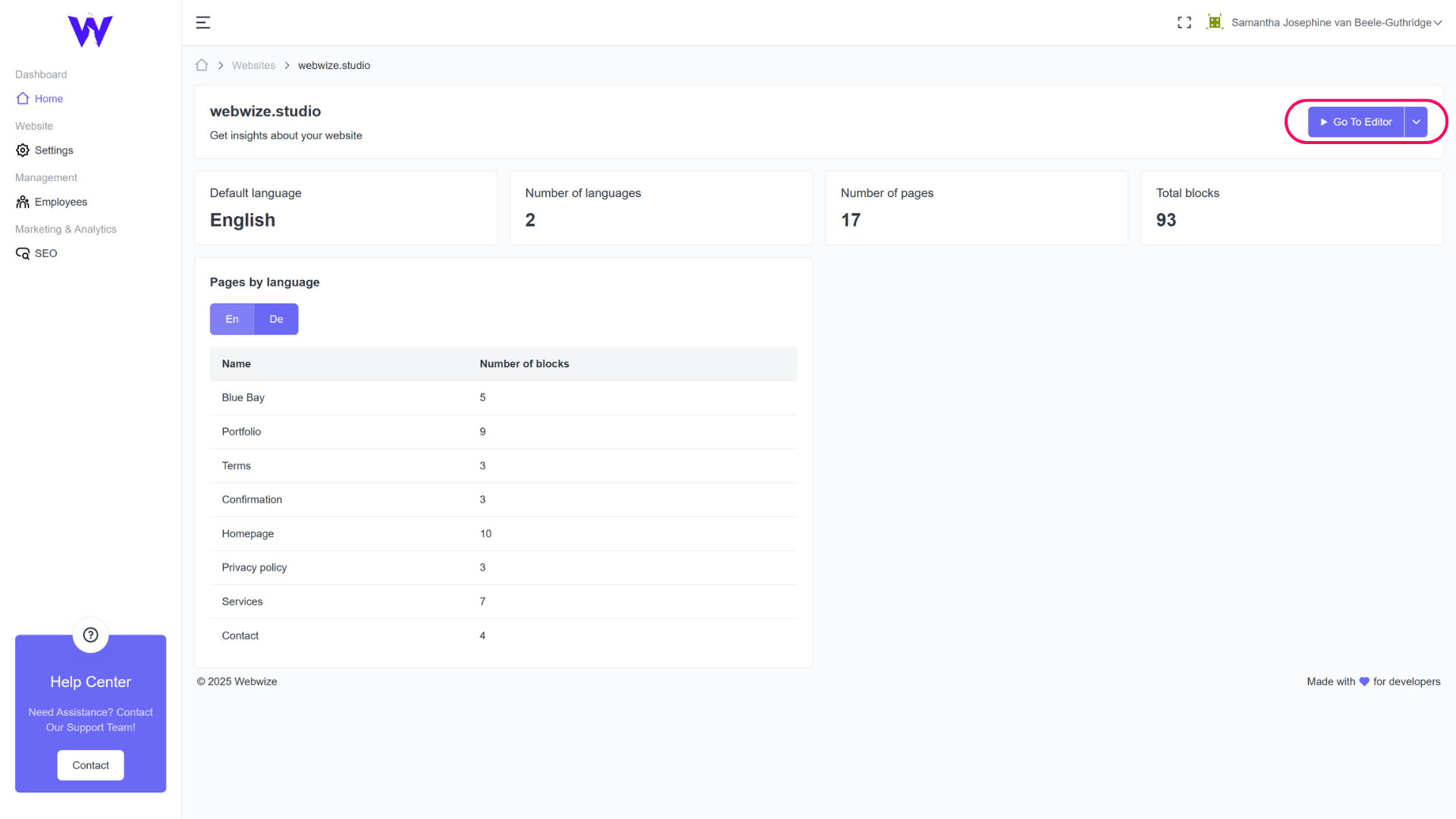This screenshot has width=1456, height=819.
Task: Select the Homepage row in table
Action: 248,534
